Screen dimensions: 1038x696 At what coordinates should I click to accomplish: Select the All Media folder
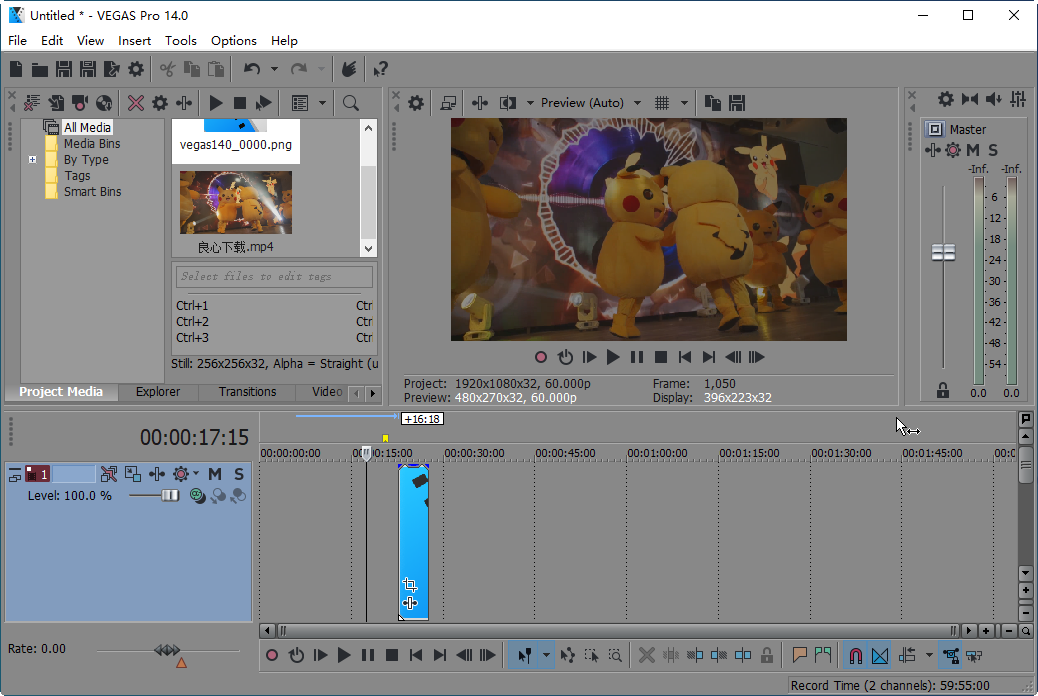87,127
